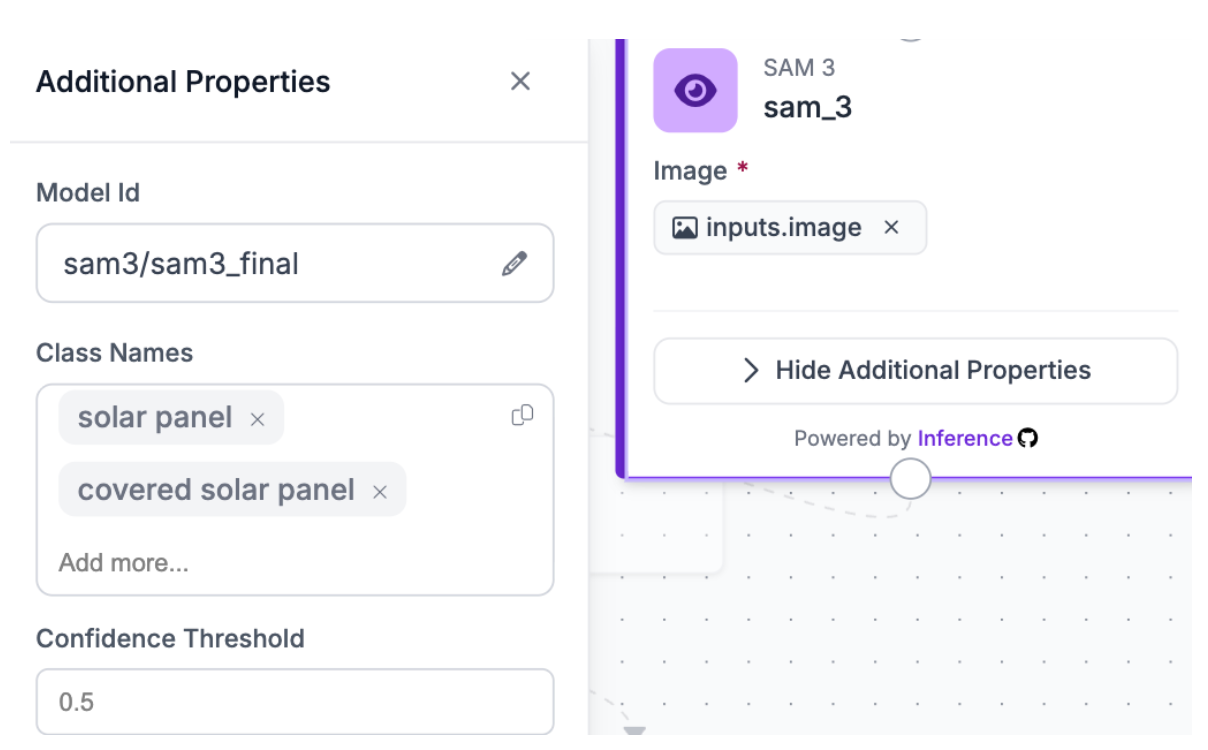The height and width of the screenshot is (750, 1208).
Task: Copy class names with the copy icon
Action: (x=522, y=415)
